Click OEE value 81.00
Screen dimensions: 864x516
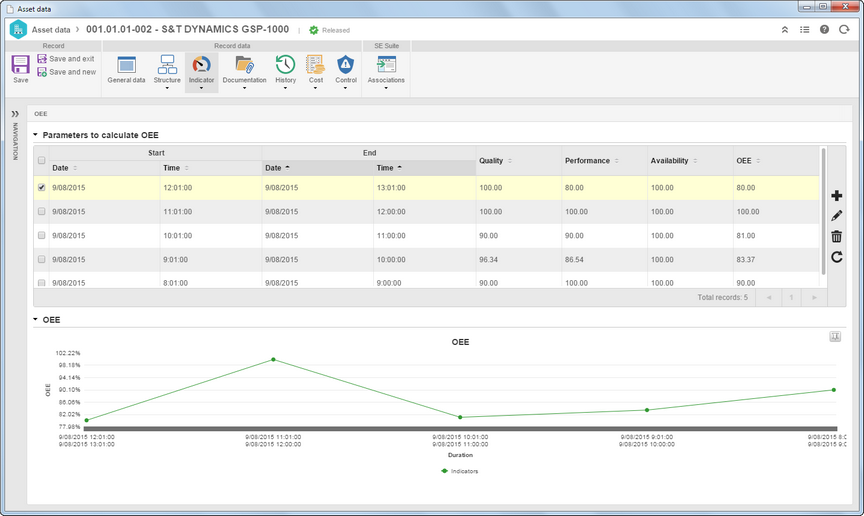click(x=746, y=235)
